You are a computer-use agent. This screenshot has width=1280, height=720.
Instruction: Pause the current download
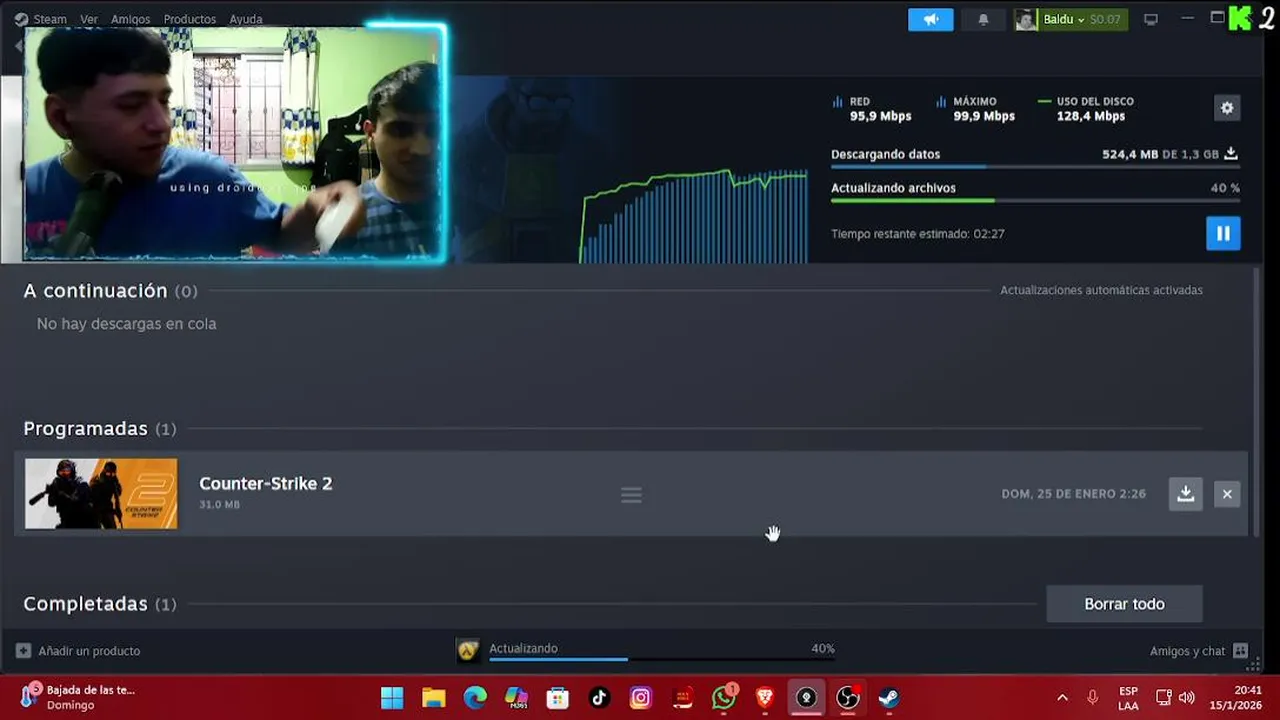(x=1223, y=233)
